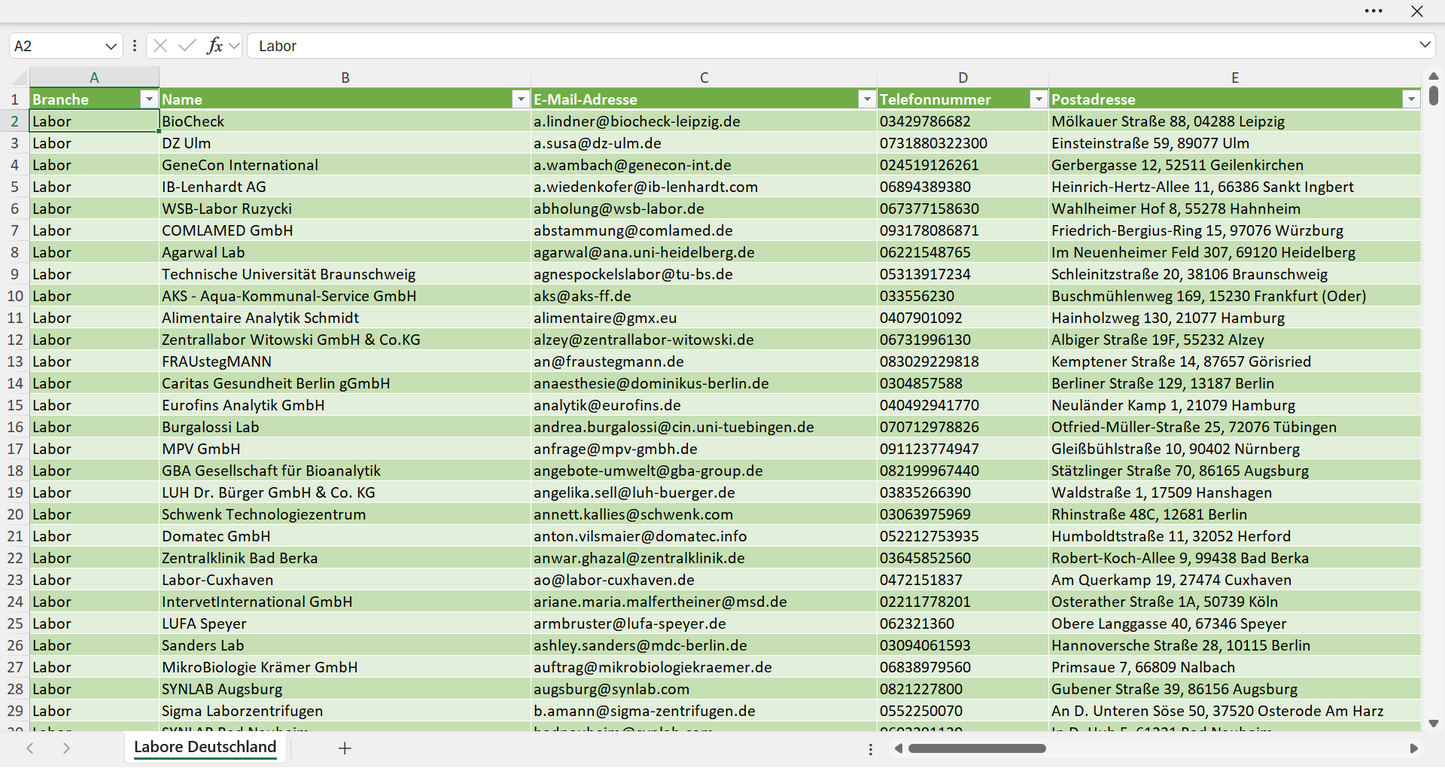This screenshot has width=1445, height=768.
Task: Expand the dropdown arrow beside fx
Action: click(x=234, y=46)
